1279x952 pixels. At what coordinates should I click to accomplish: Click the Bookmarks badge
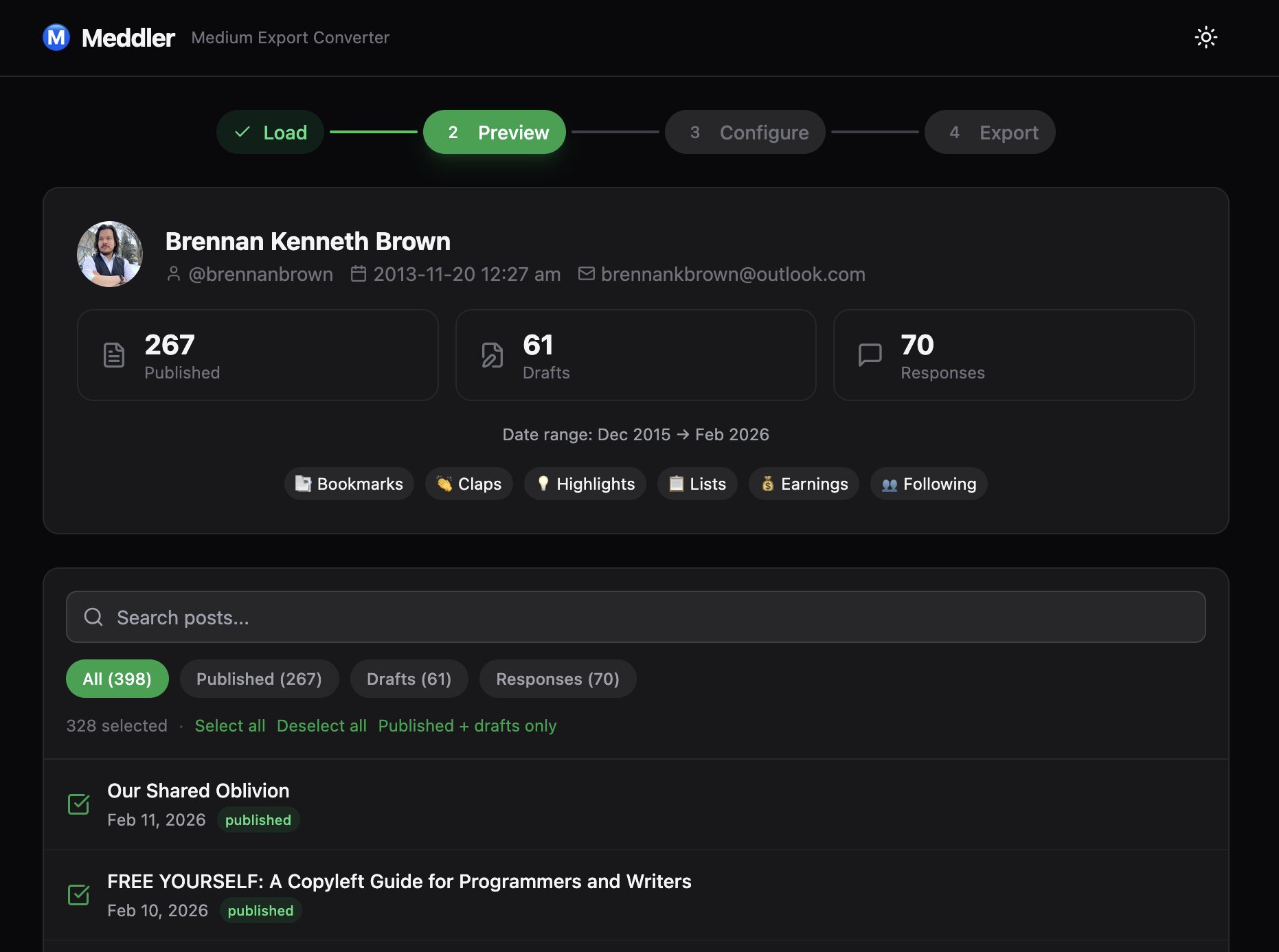point(348,484)
